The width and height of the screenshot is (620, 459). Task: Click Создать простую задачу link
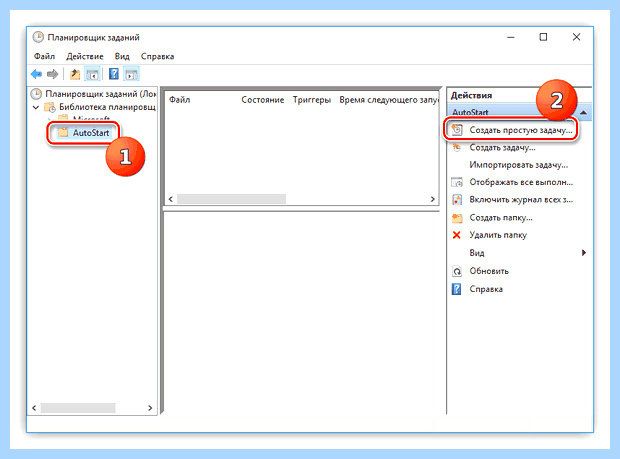[x=521, y=130]
